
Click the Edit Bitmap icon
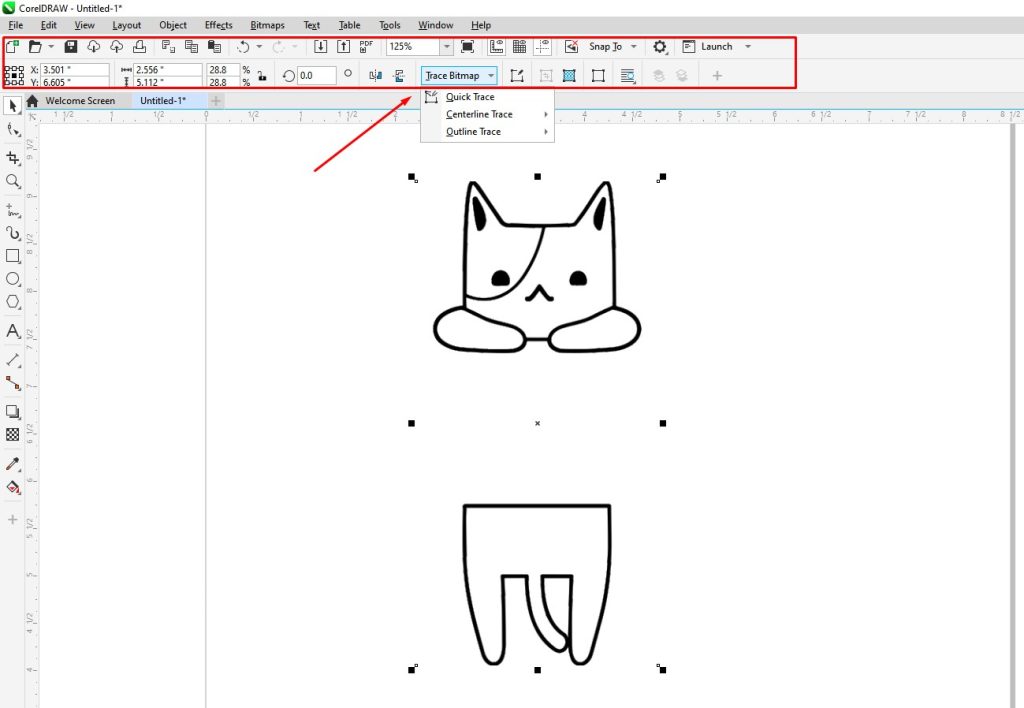(517, 76)
